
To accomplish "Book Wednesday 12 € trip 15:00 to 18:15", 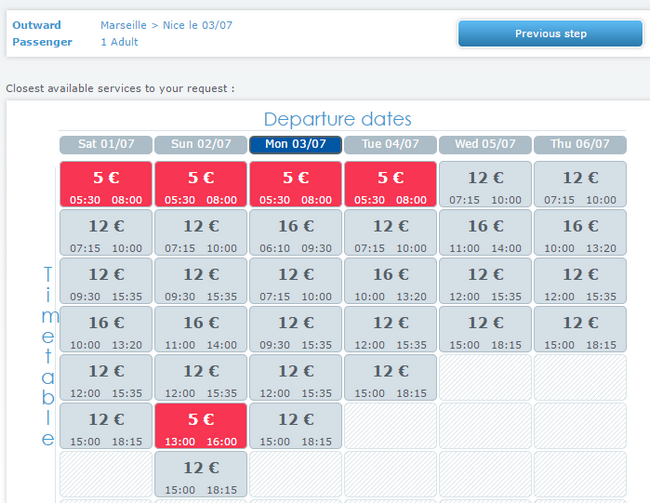I will 485,329.
